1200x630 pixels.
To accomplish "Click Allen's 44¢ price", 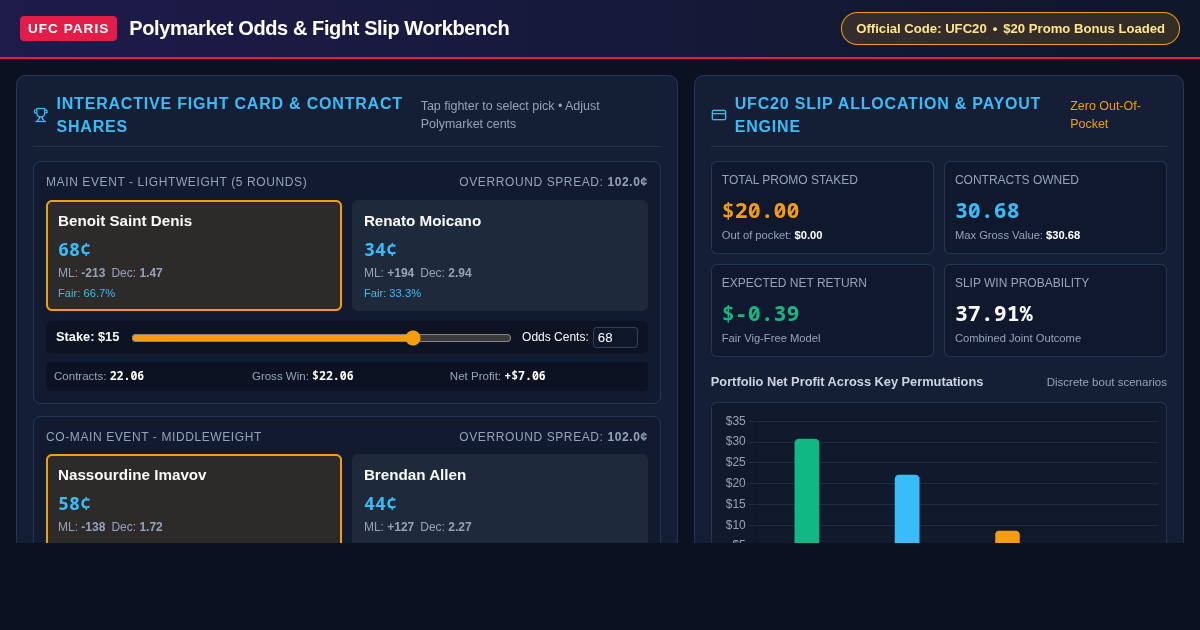I will (380, 503).
